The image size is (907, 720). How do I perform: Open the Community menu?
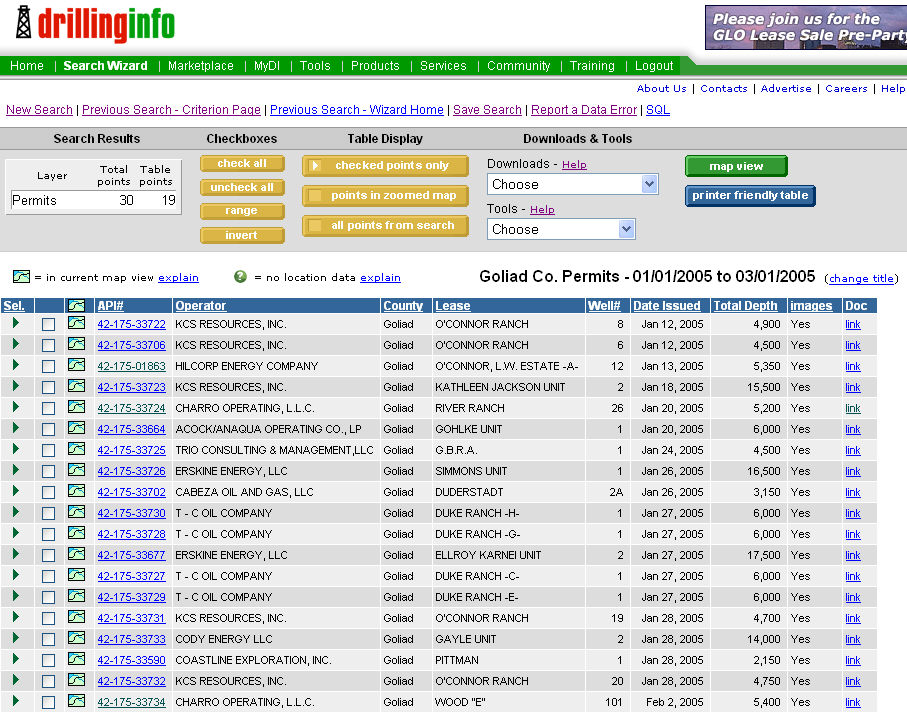[518, 66]
